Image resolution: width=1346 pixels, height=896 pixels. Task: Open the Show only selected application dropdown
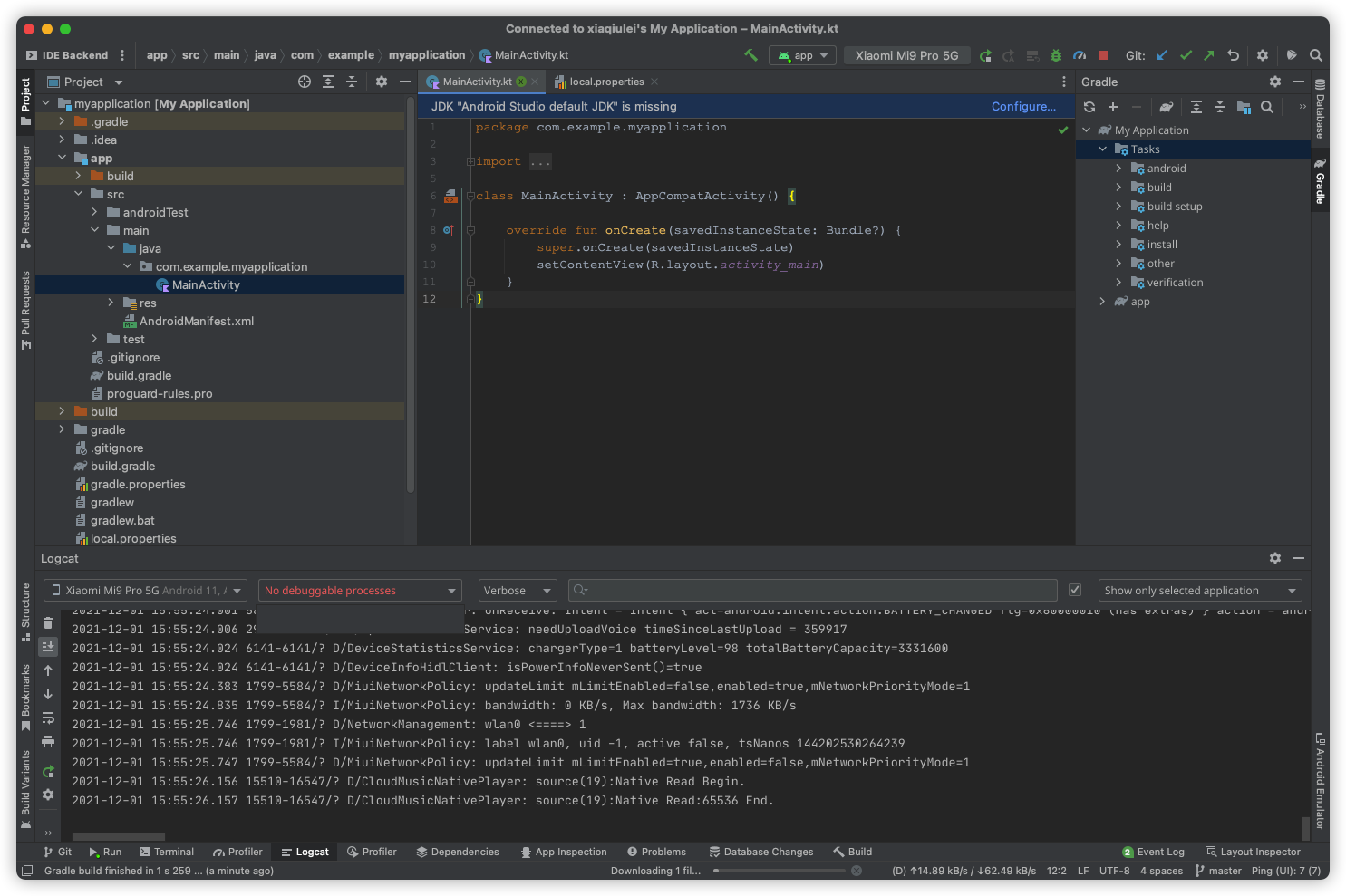pyautogui.click(x=1200, y=591)
